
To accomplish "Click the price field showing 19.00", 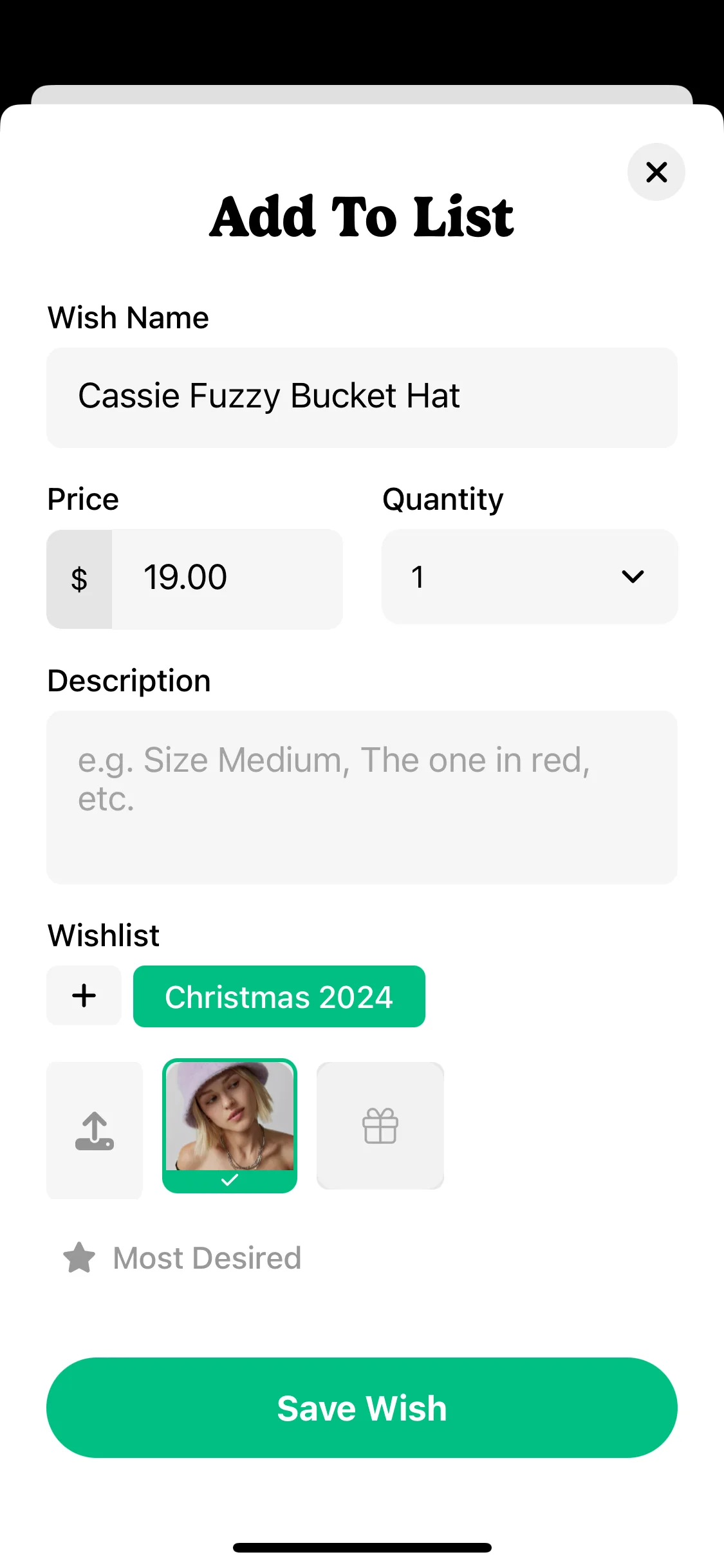I will click(227, 579).
